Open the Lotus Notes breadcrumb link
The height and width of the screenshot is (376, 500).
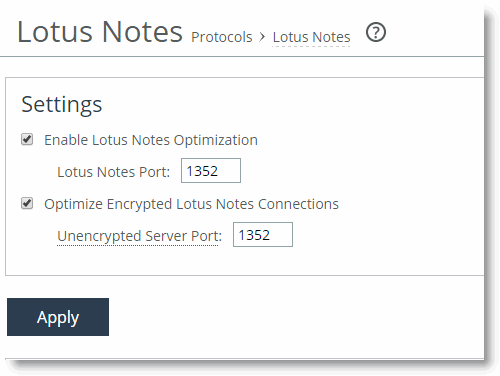pos(311,37)
